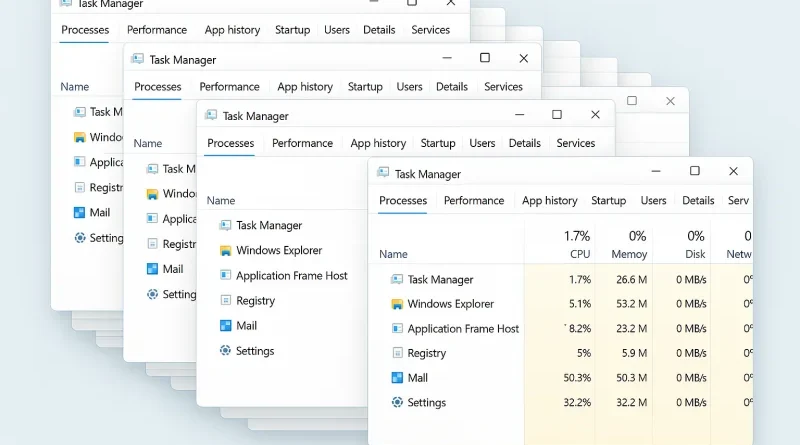This screenshot has width=800, height=445.
Task: Select Startup tab in front window
Action: click(x=608, y=201)
